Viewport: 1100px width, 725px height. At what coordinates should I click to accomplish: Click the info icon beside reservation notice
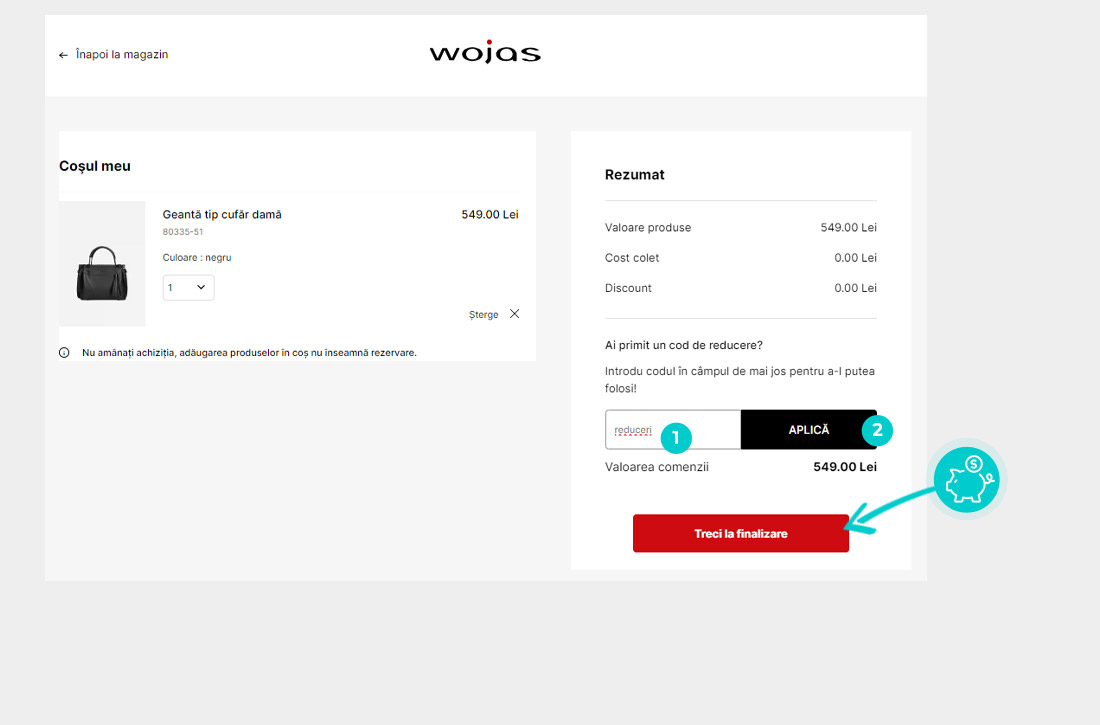65,353
